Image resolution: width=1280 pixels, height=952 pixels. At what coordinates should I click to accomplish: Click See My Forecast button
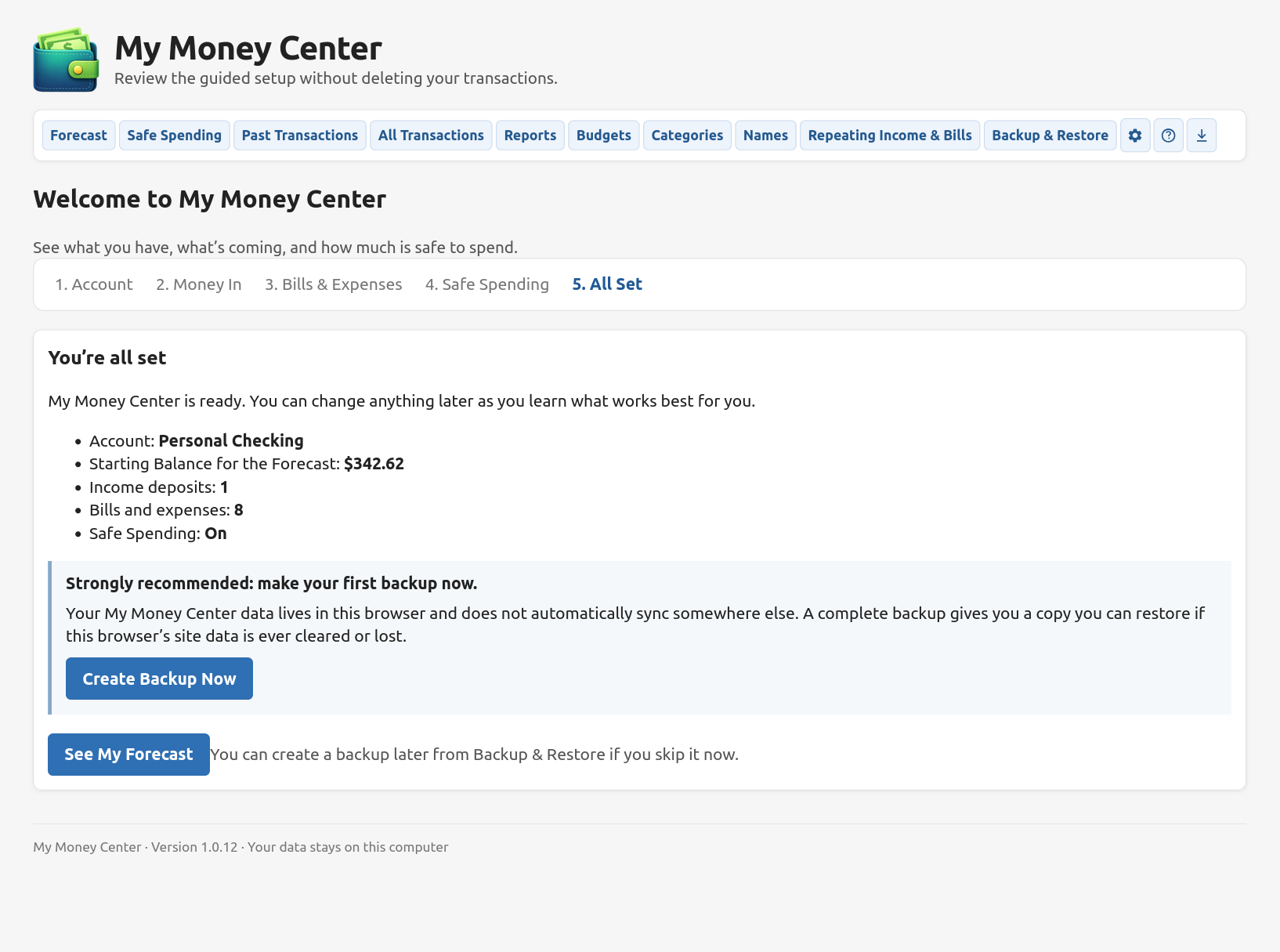128,755
